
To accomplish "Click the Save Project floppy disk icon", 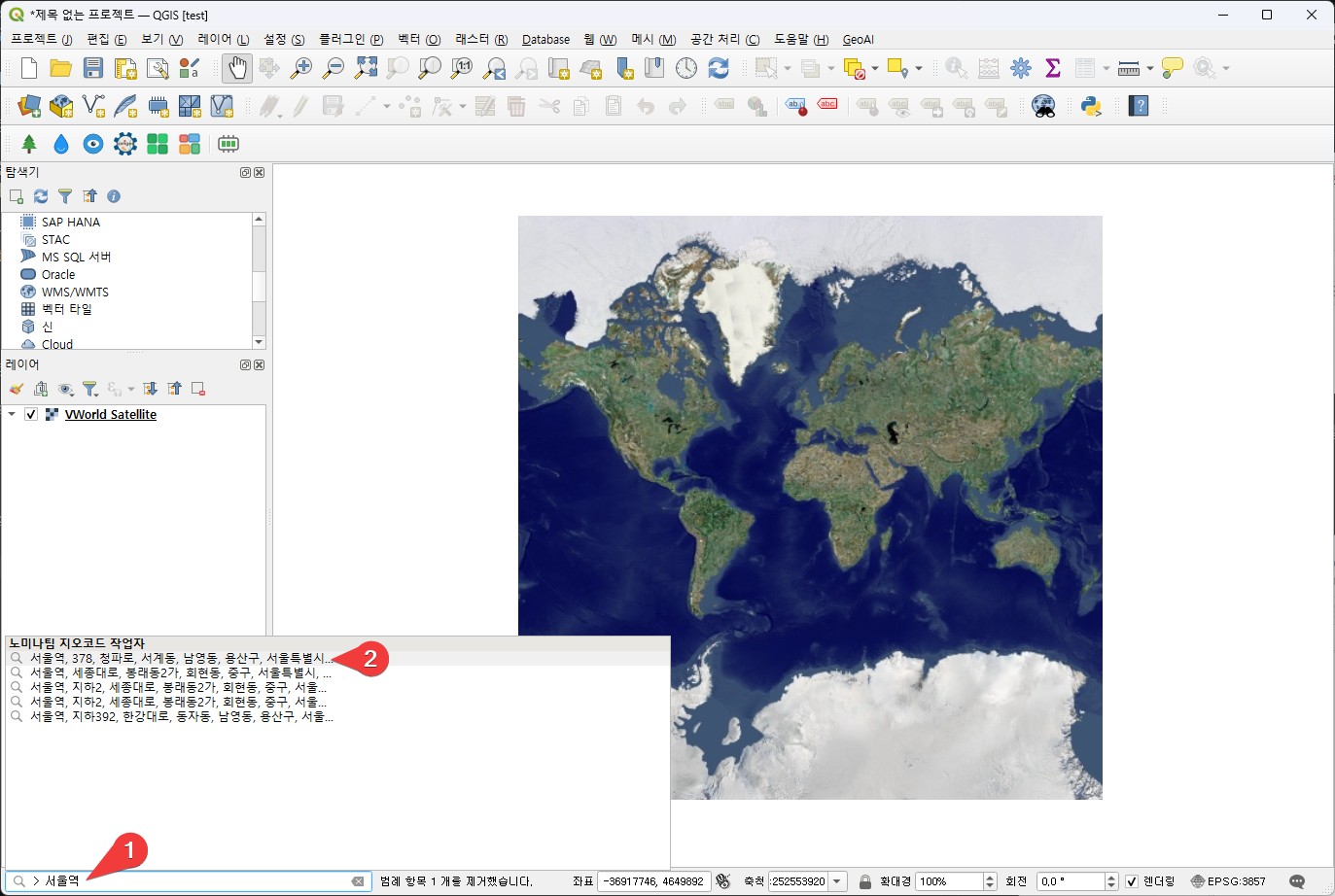I will (93, 68).
